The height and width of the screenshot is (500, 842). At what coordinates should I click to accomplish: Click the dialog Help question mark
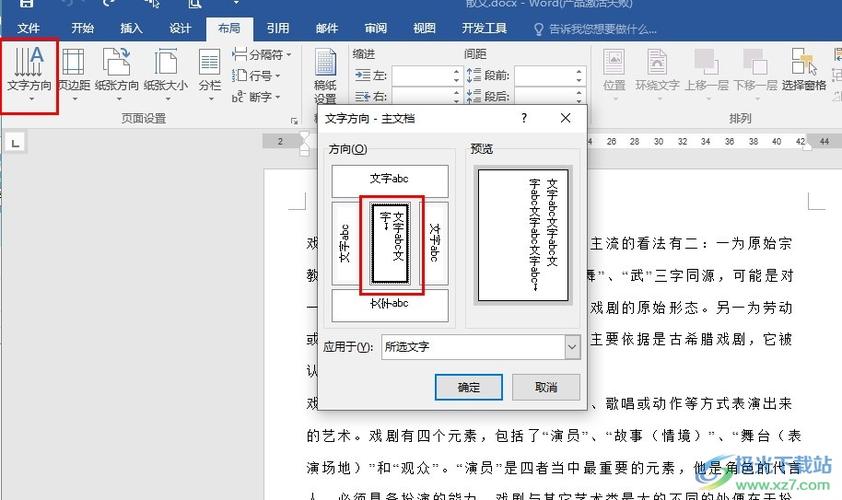pos(524,118)
